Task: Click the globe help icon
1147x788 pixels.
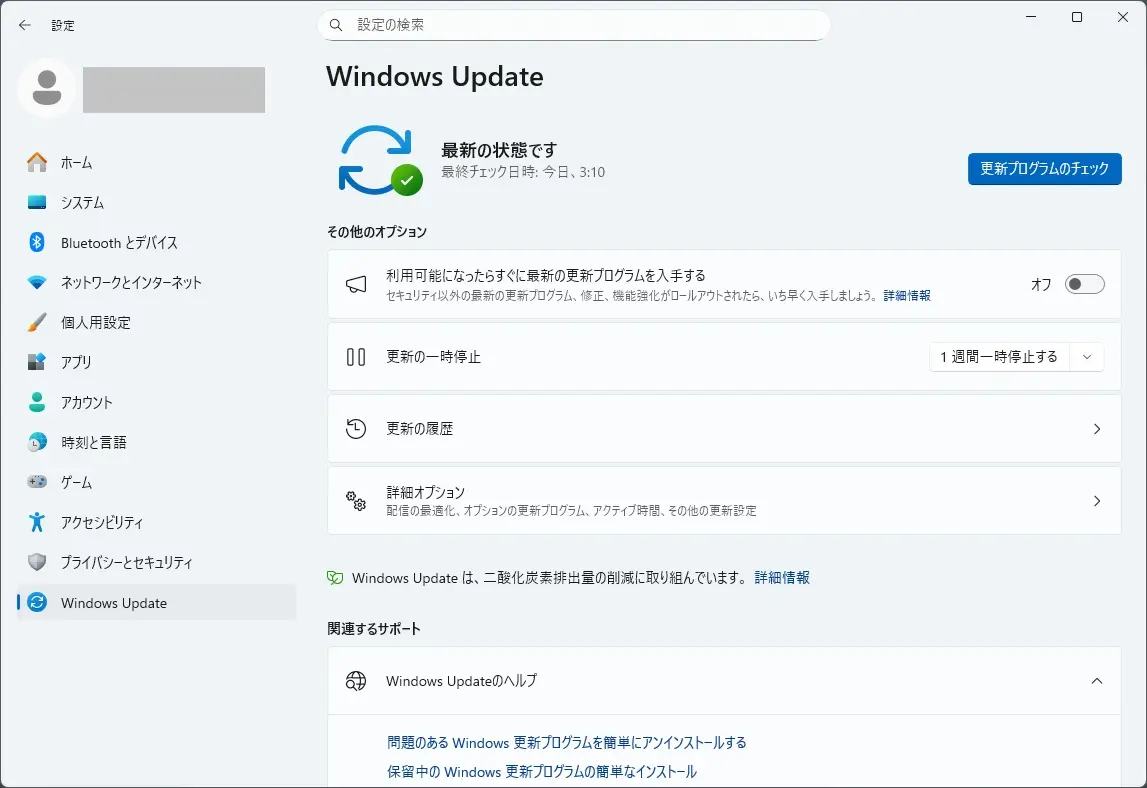Action: click(356, 681)
